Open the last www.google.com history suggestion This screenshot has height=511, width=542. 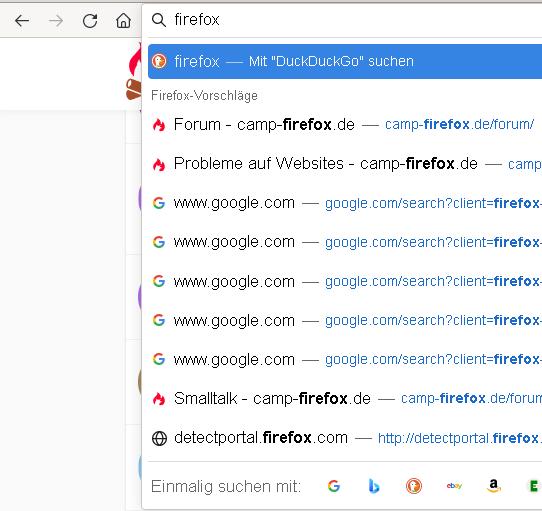tap(345, 360)
